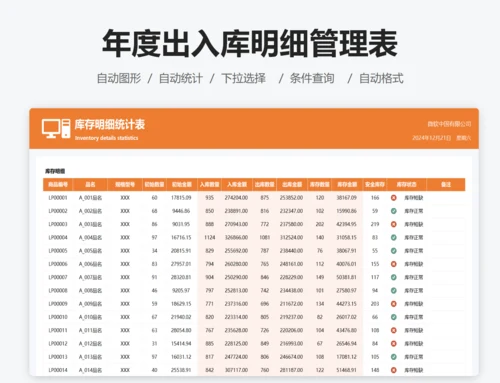Select inbound amount cell 326866.00

[236, 238]
